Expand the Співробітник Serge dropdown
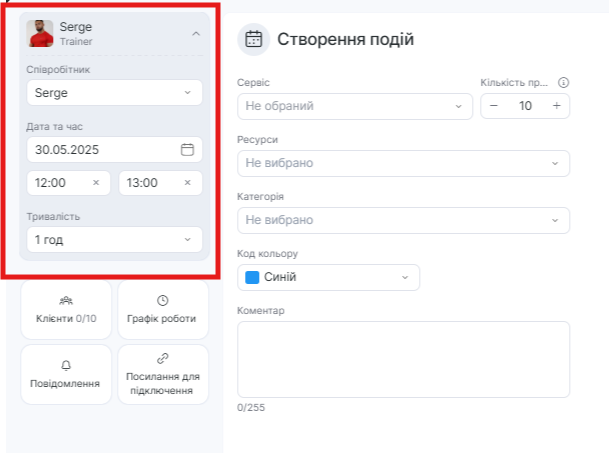Viewport: 609px width, 453px height. [x=115, y=92]
